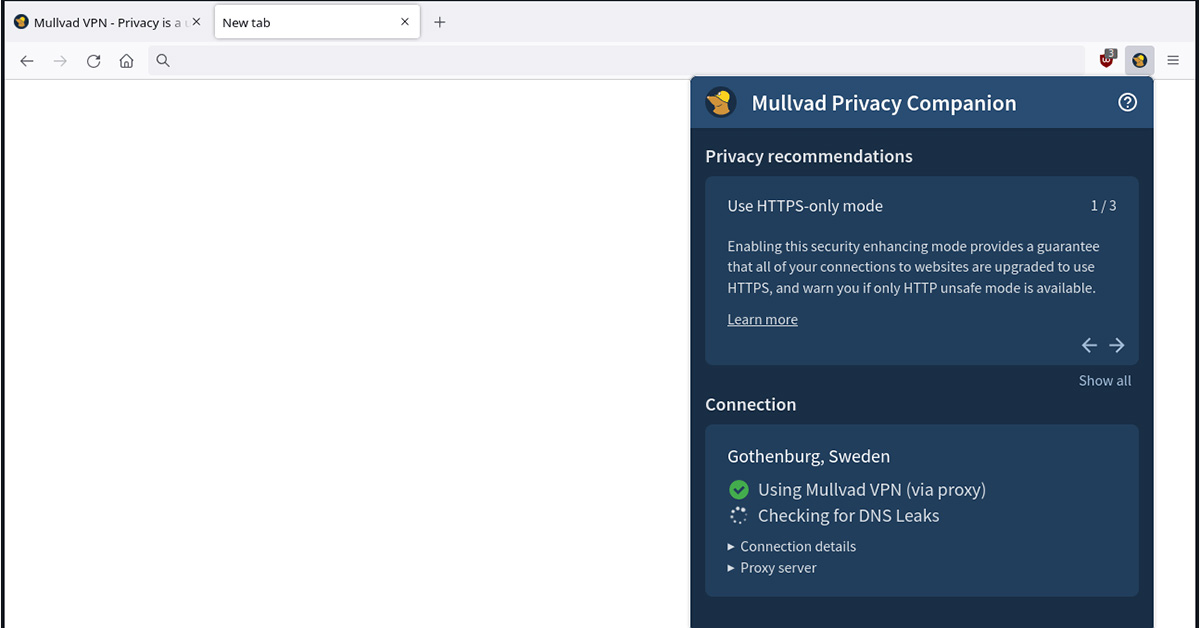
Task: Open a new tab with plus button
Action: point(440,22)
